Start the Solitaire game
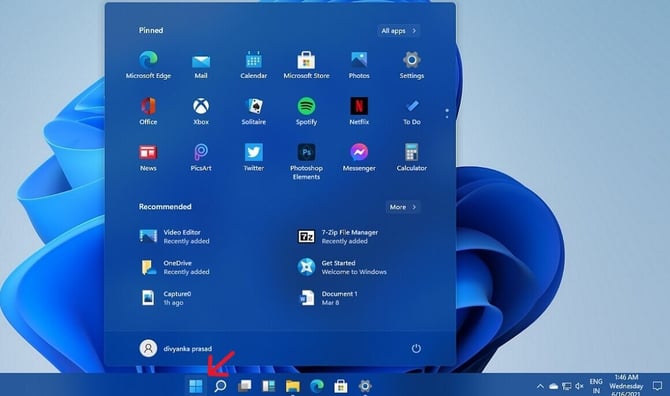The height and width of the screenshot is (396, 670). click(253, 111)
